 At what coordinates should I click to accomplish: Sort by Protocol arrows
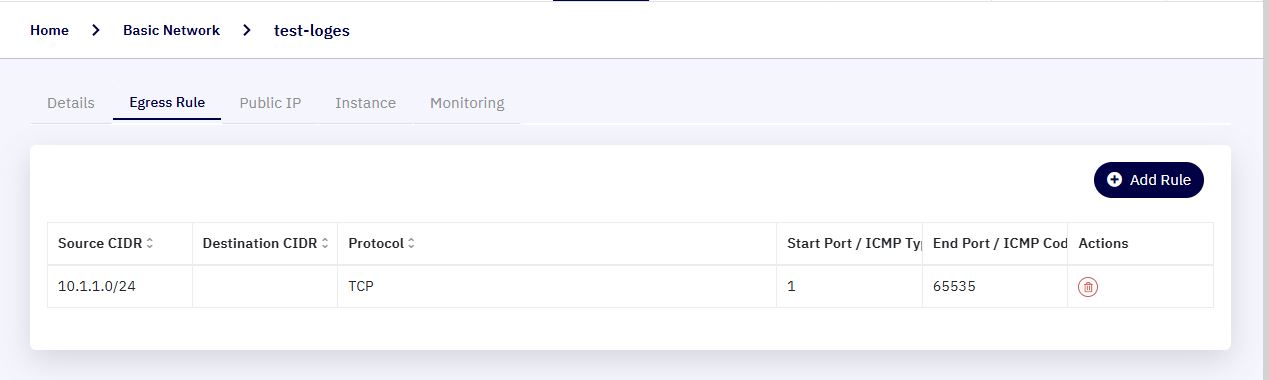[411, 243]
